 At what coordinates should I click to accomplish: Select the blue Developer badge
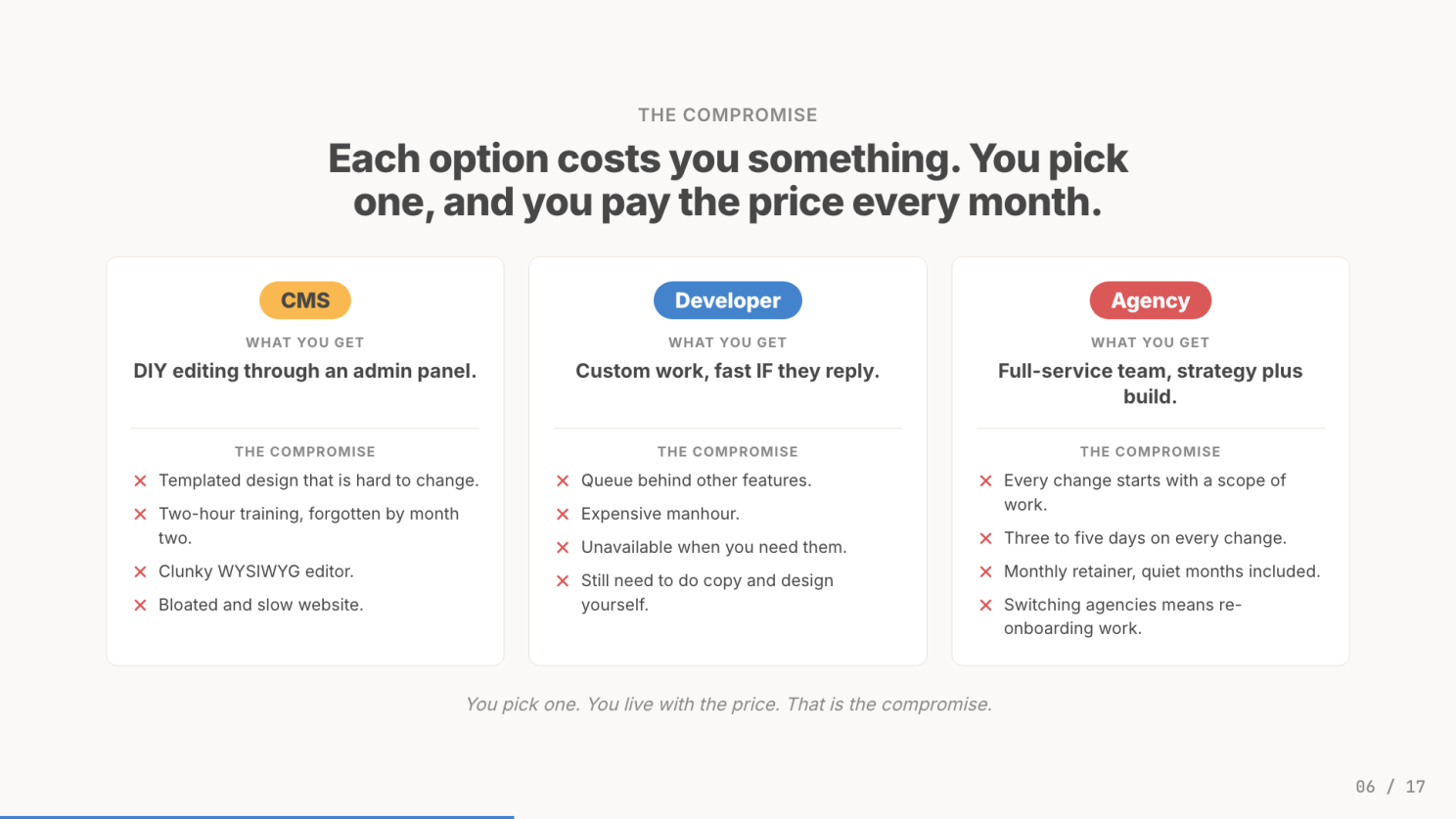pyautogui.click(x=727, y=300)
